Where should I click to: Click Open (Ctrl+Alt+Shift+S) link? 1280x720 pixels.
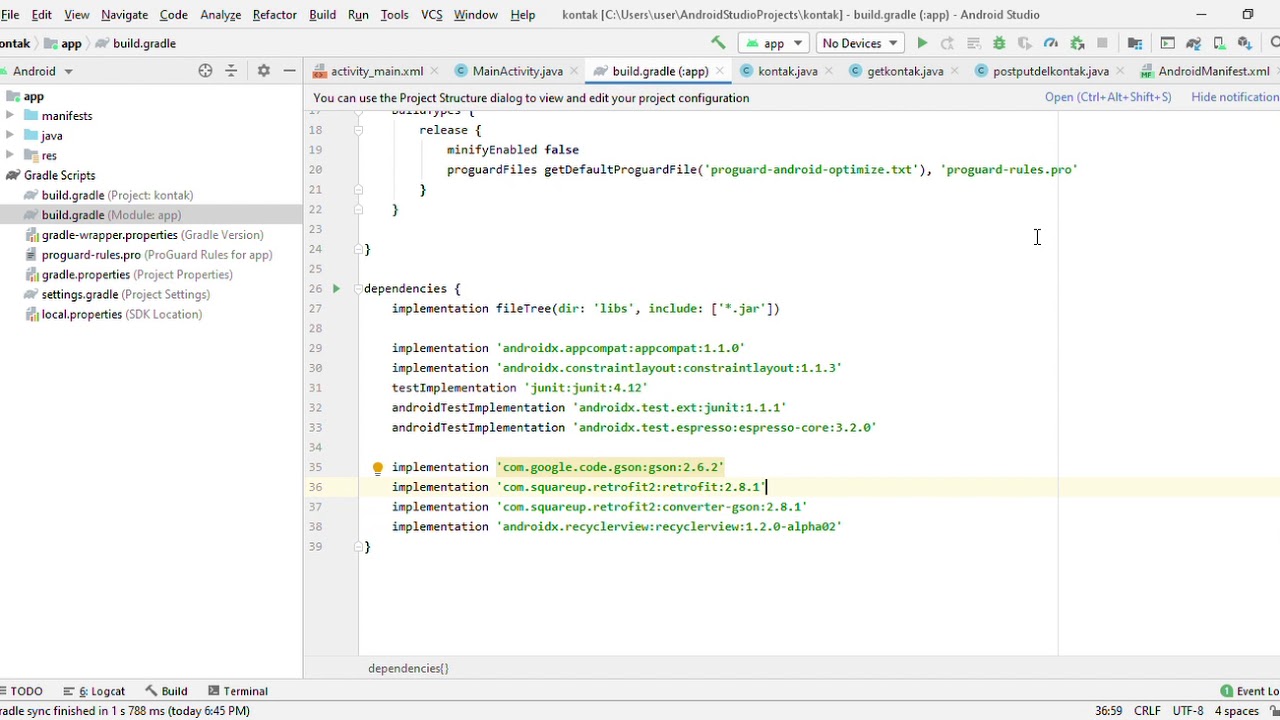(1108, 97)
